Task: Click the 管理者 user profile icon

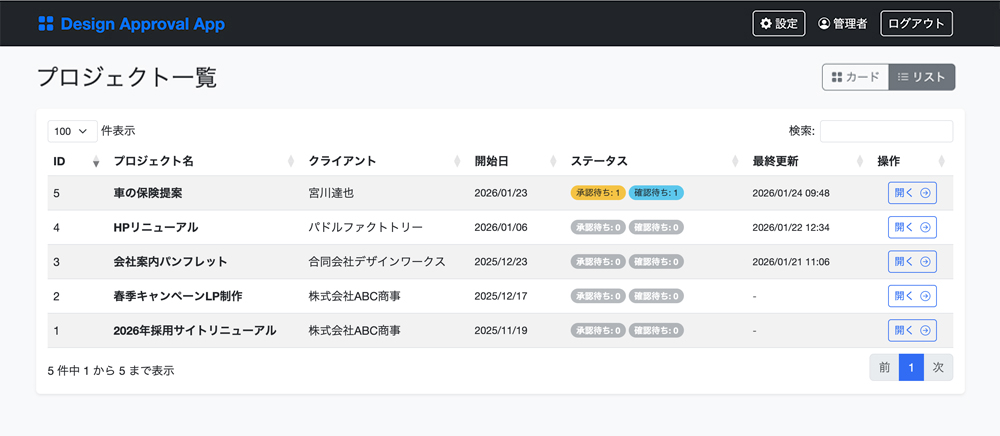Action: [x=825, y=24]
